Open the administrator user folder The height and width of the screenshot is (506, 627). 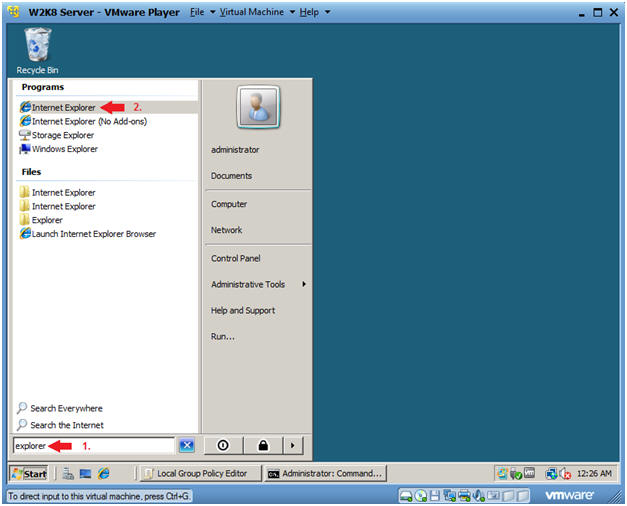pos(235,150)
